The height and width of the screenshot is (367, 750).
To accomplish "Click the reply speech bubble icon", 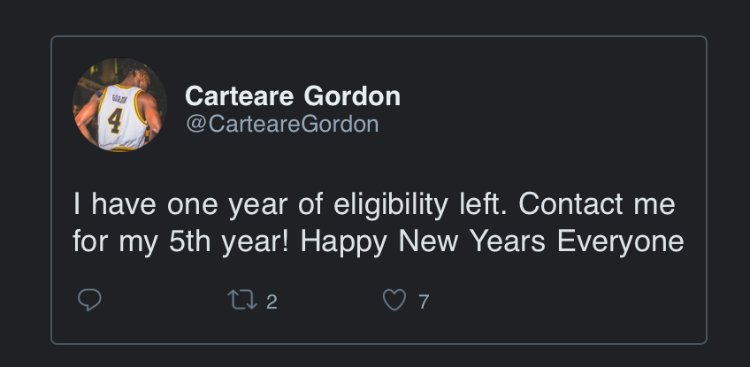I will [89, 300].
